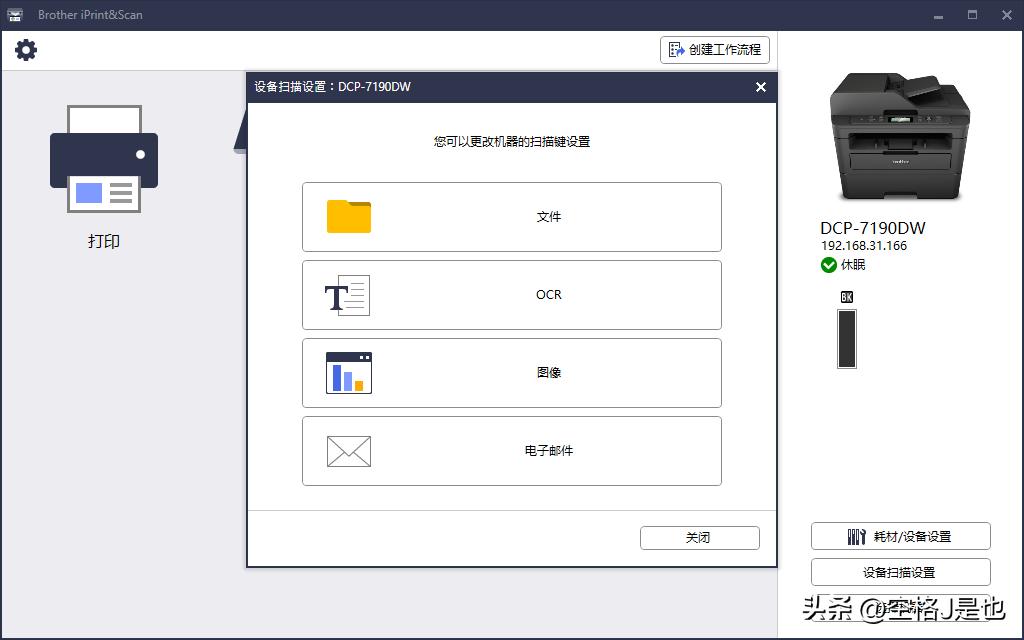Click the yellow folder icon beside 文件
The image size is (1024, 640).
coord(347,216)
